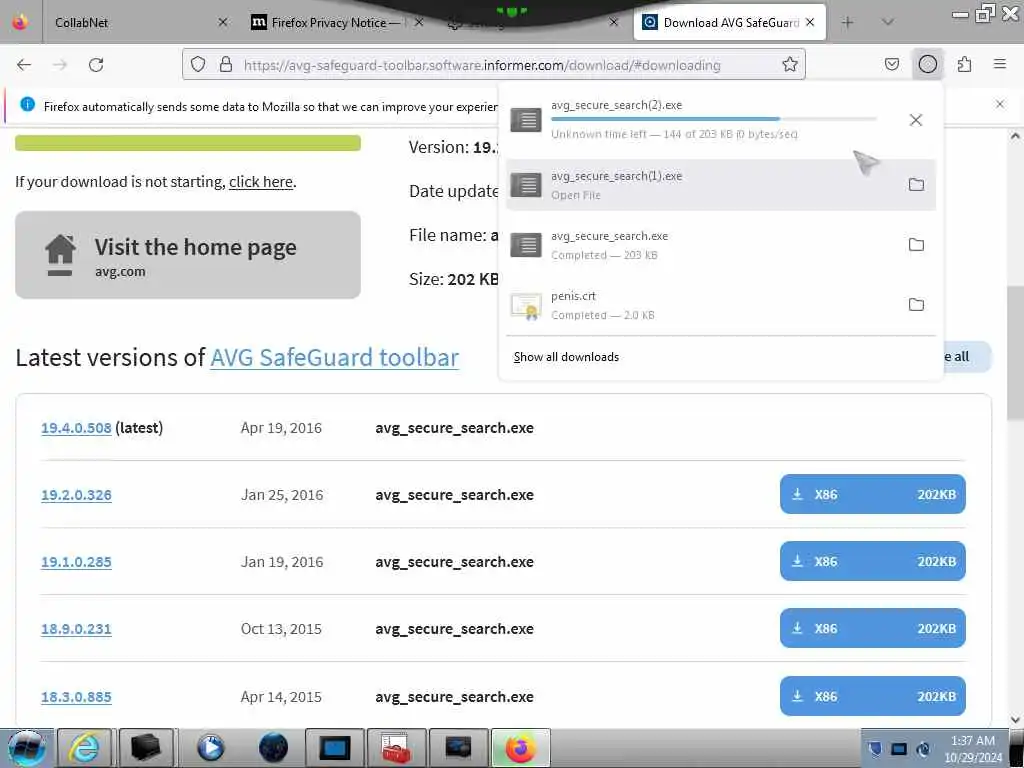1024x768 pixels.
Task: Click the Apr 19, 2016 date cell
Action: [281, 428]
